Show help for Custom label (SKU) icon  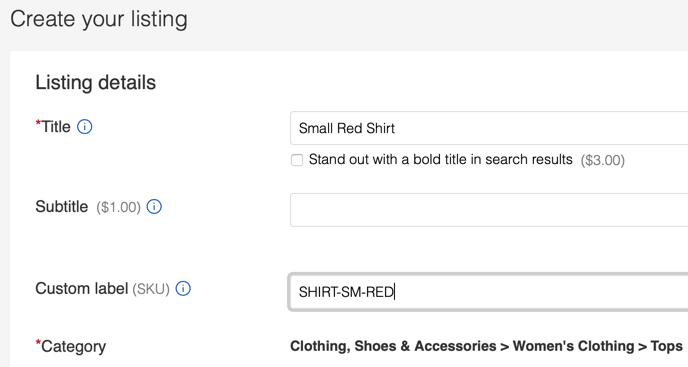[x=183, y=288]
